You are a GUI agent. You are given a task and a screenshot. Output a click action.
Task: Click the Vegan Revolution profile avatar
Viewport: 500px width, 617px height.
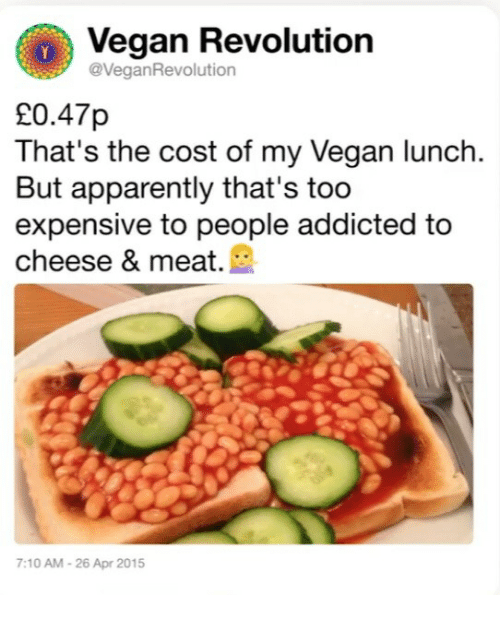(44, 51)
